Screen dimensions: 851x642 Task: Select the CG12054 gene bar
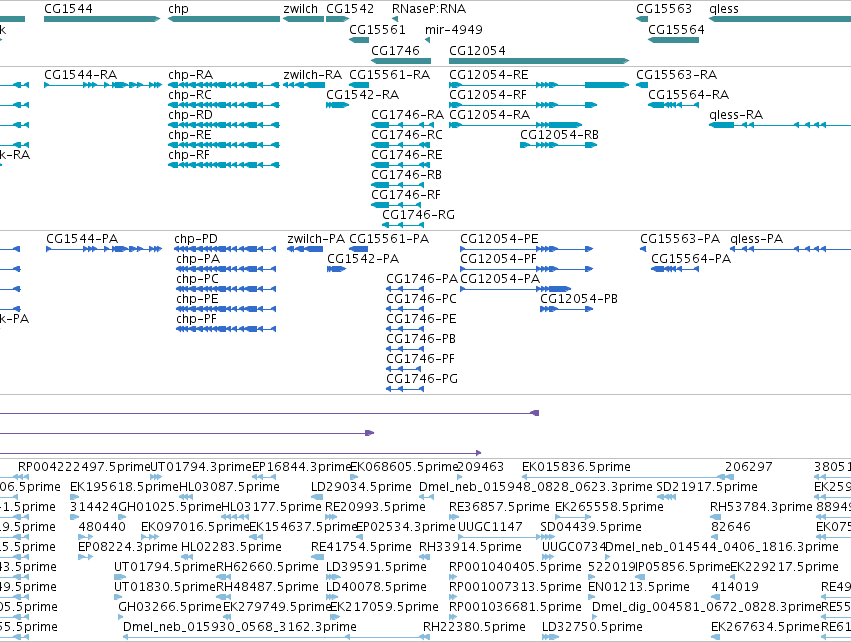539,61
